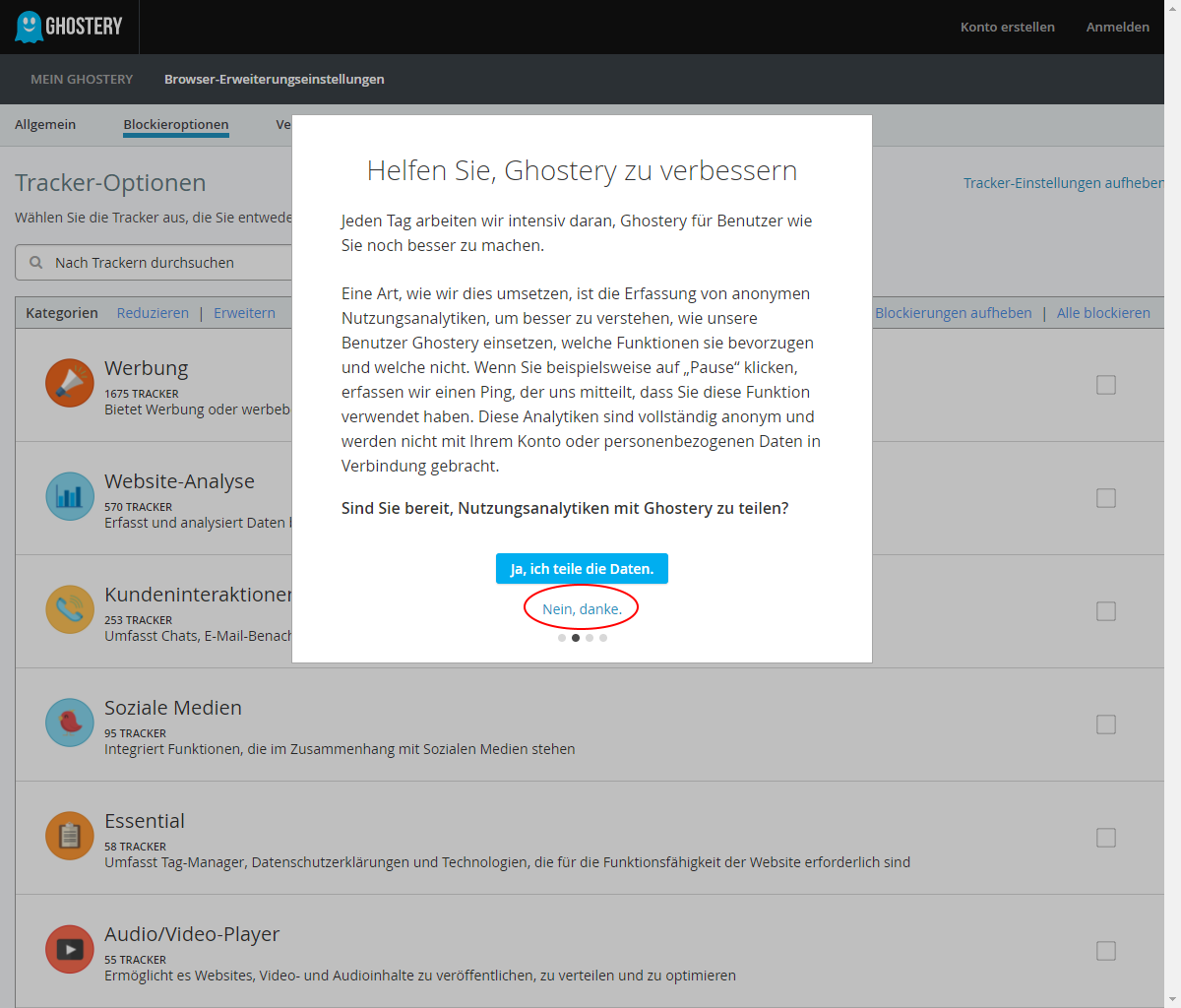Click 'Ja, ich teile die Daten.' button
This screenshot has width=1181, height=1008.
(582, 569)
